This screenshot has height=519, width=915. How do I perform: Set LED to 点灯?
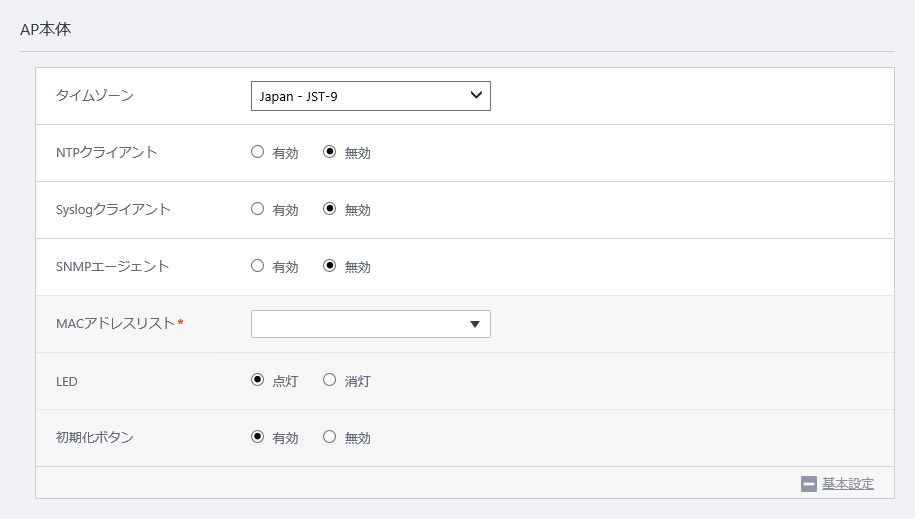[x=257, y=380]
